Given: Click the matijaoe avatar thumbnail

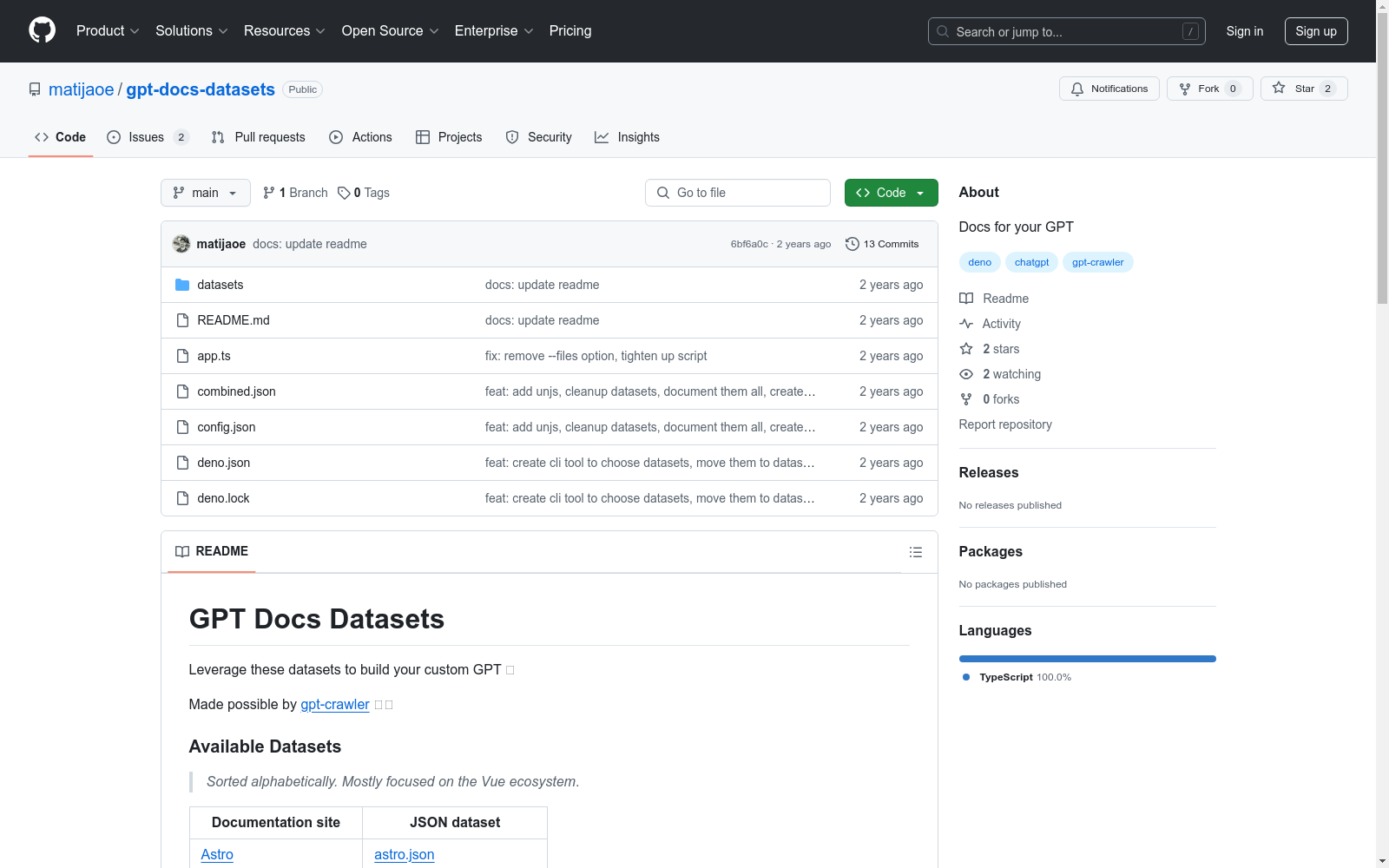Looking at the screenshot, I should click(181, 244).
